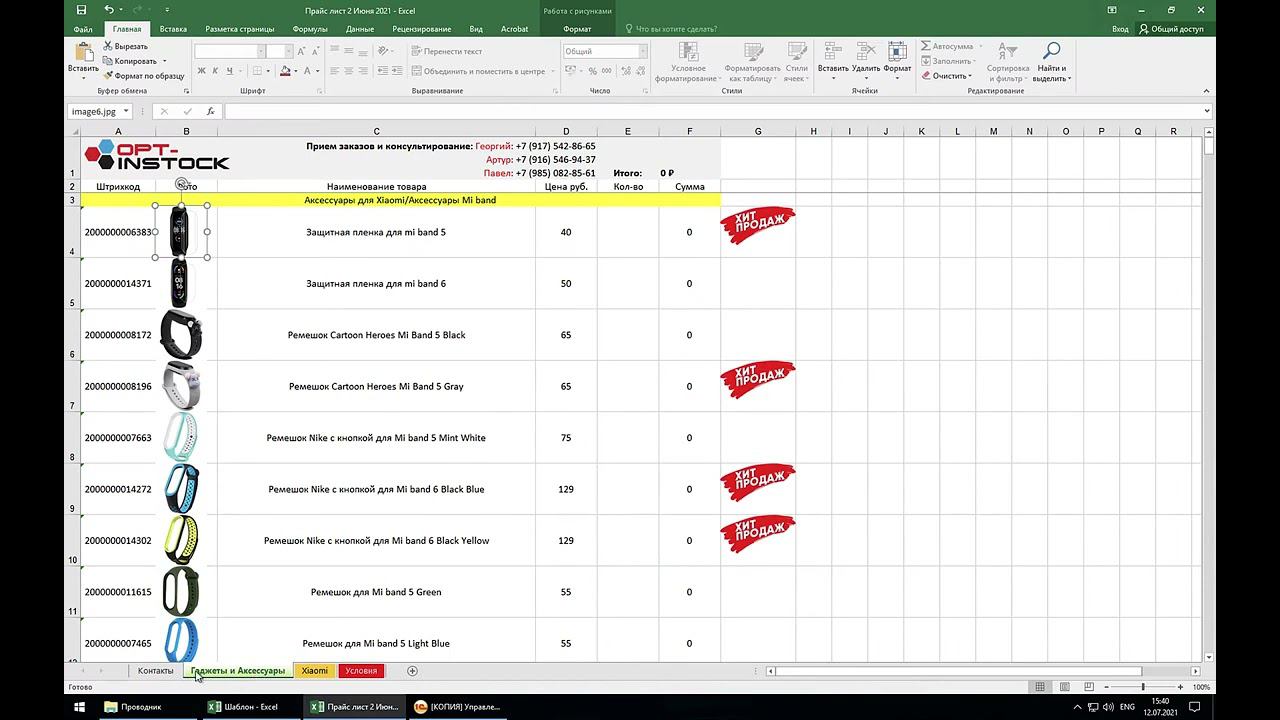
Task: Apply percent style (%) format
Action: coord(593,71)
